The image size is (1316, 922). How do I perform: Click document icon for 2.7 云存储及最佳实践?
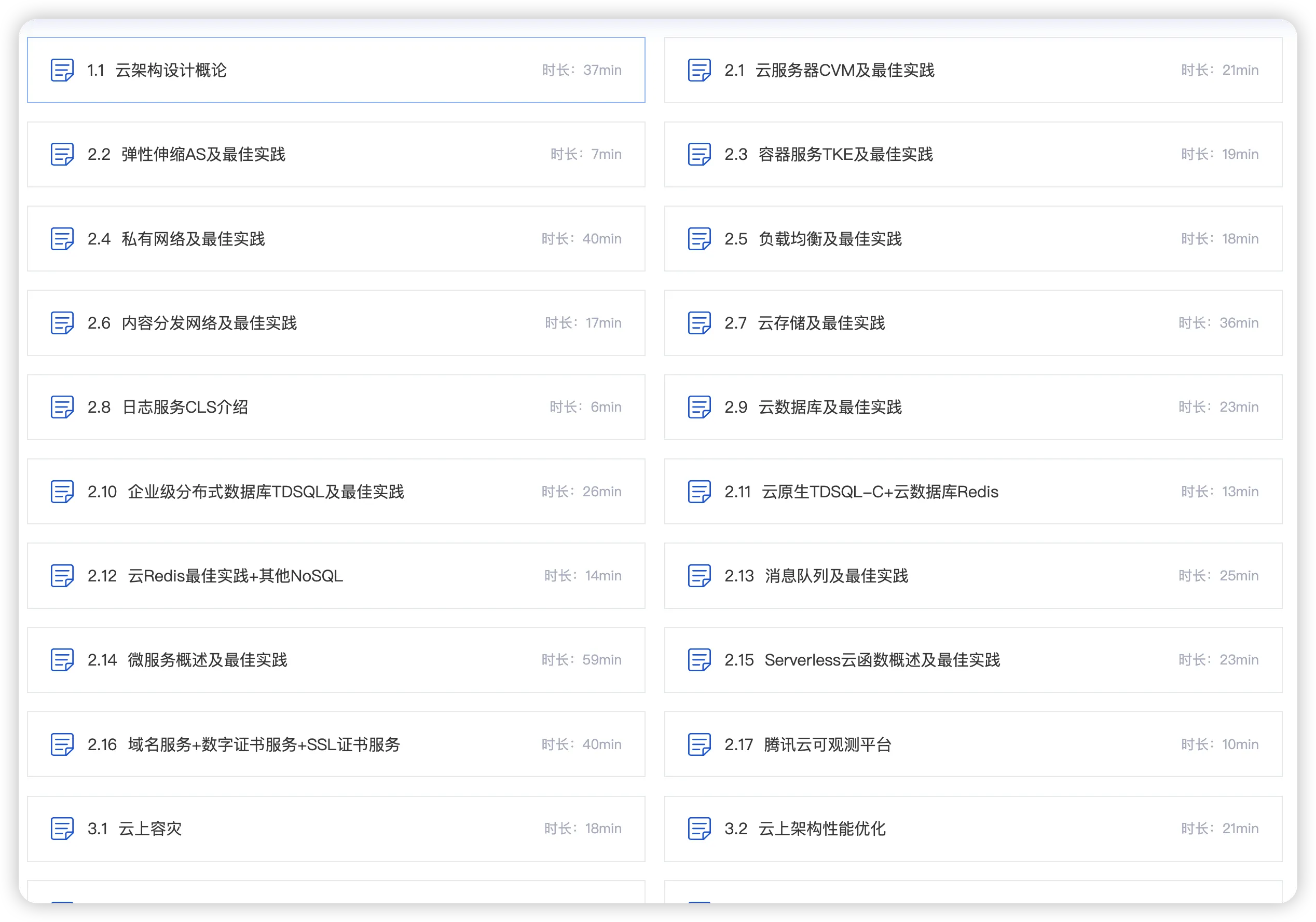[700, 323]
